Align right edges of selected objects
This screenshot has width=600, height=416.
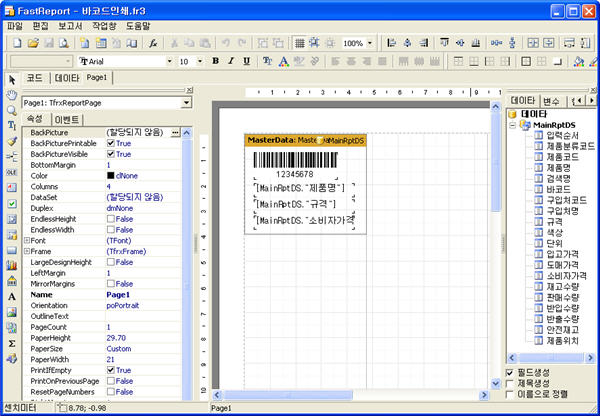(424, 43)
